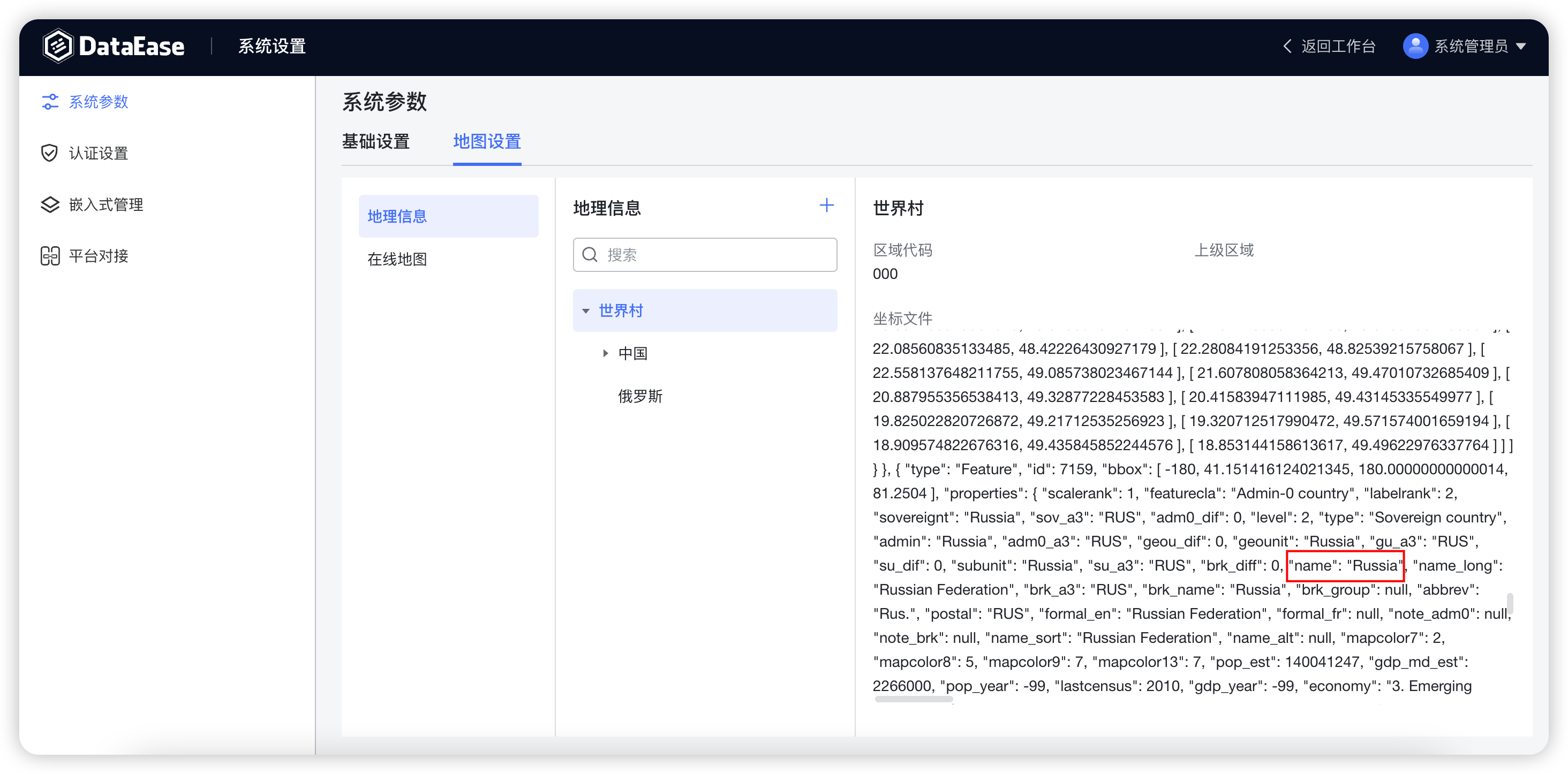Click the DataEase logo icon

[58, 45]
